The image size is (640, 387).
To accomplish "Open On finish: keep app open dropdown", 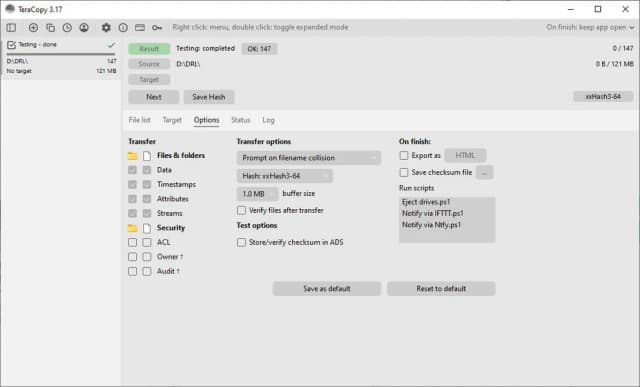I will pyautogui.click(x=590, y=27).
